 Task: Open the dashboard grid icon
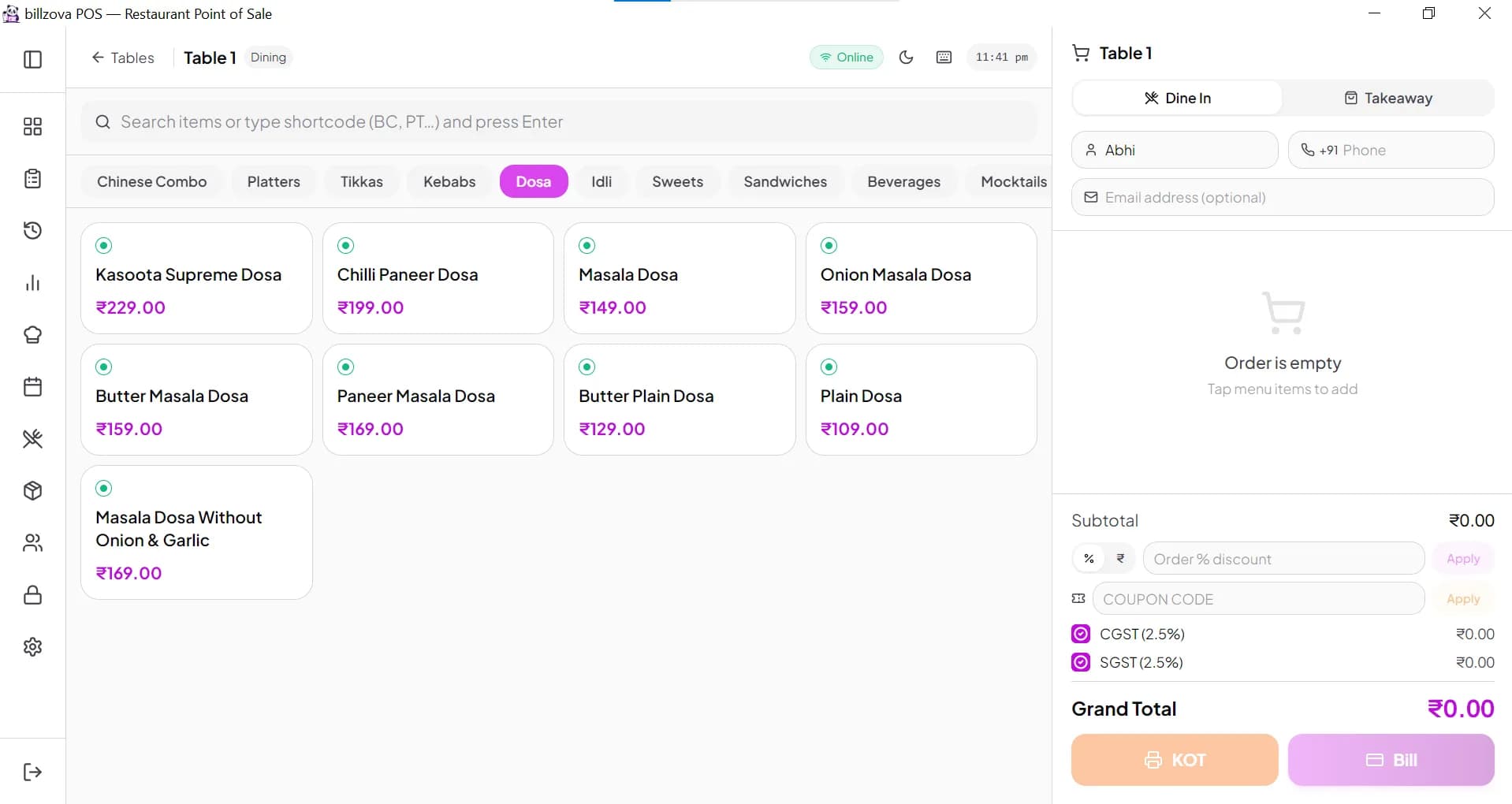(32, 127)
